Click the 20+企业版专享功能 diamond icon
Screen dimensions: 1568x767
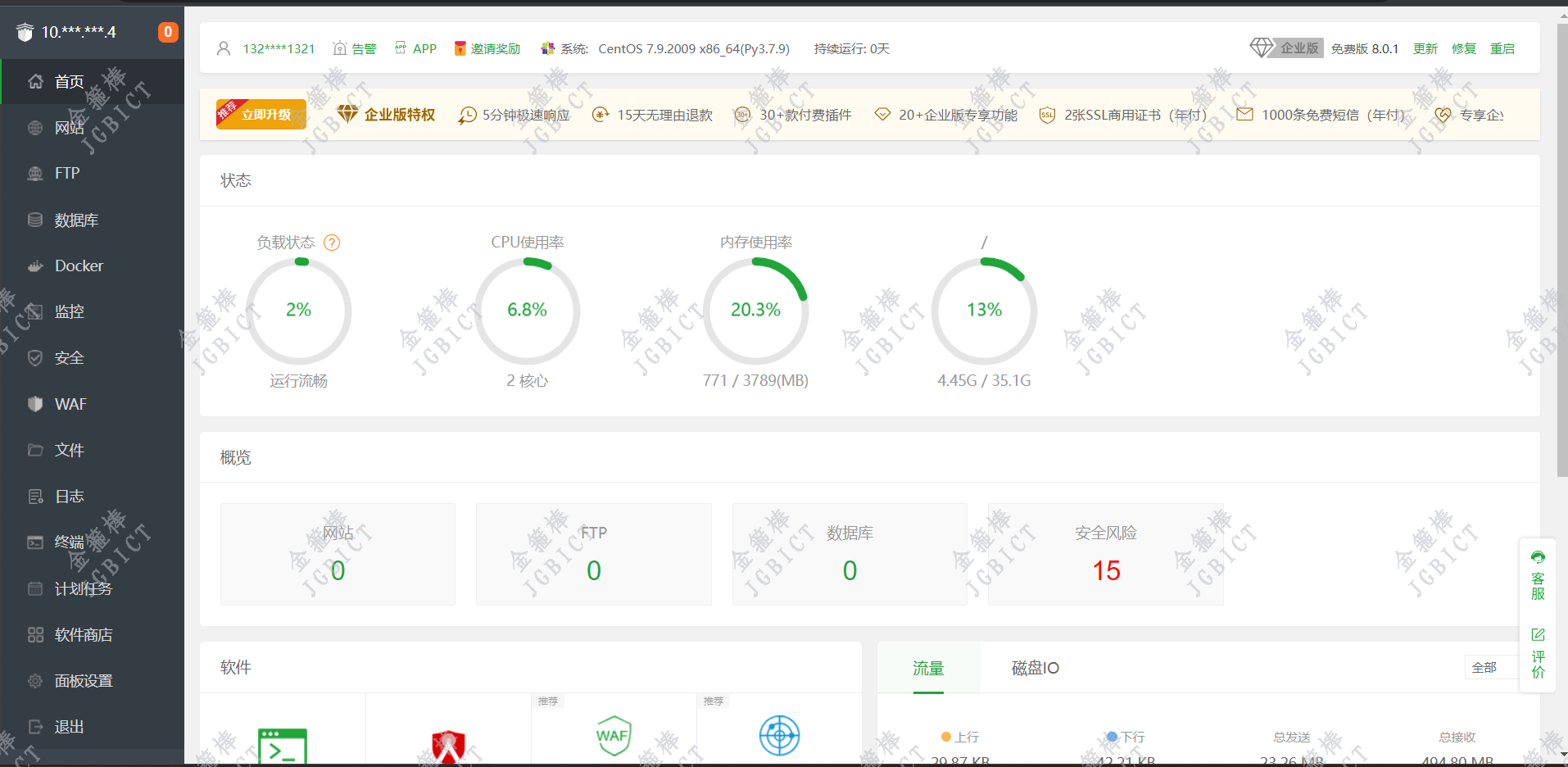tap(882, 115)
